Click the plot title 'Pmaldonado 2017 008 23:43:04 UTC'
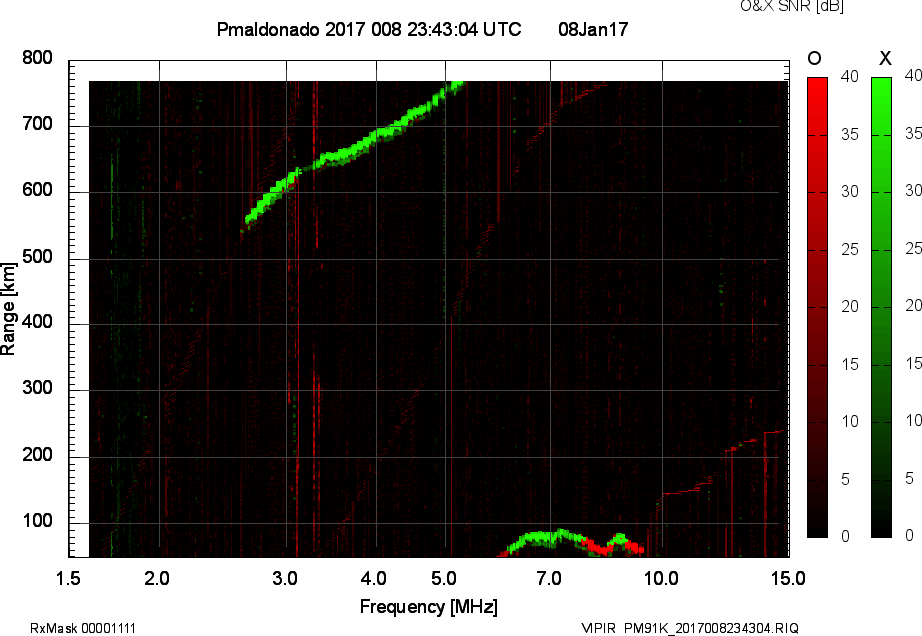Viewport: 922px width, 636px height. click(x=369, y=29)
